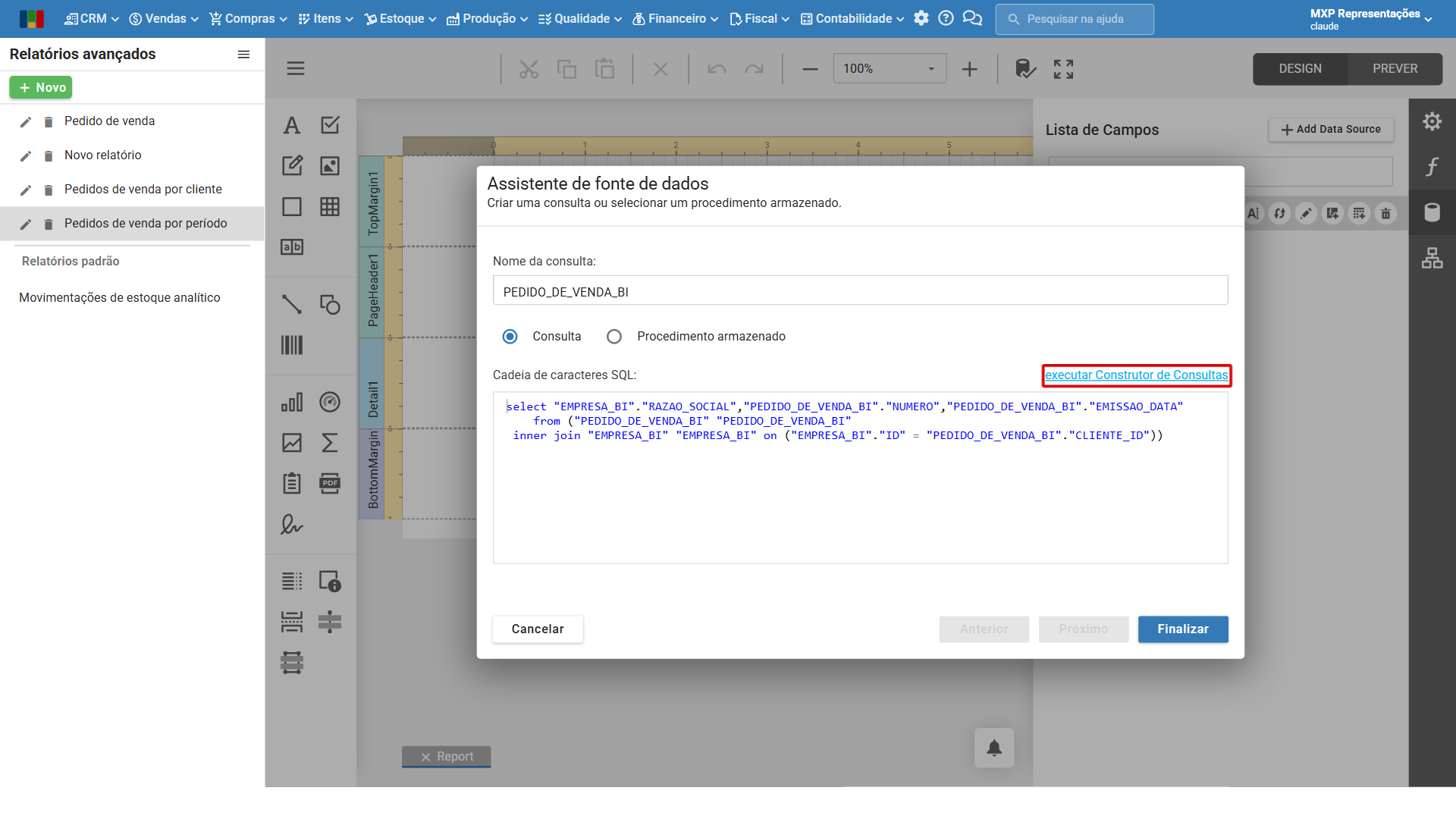Screen dimensions: 1456x819
Task: Open the Financeiro menu
Action: [675, 19]
